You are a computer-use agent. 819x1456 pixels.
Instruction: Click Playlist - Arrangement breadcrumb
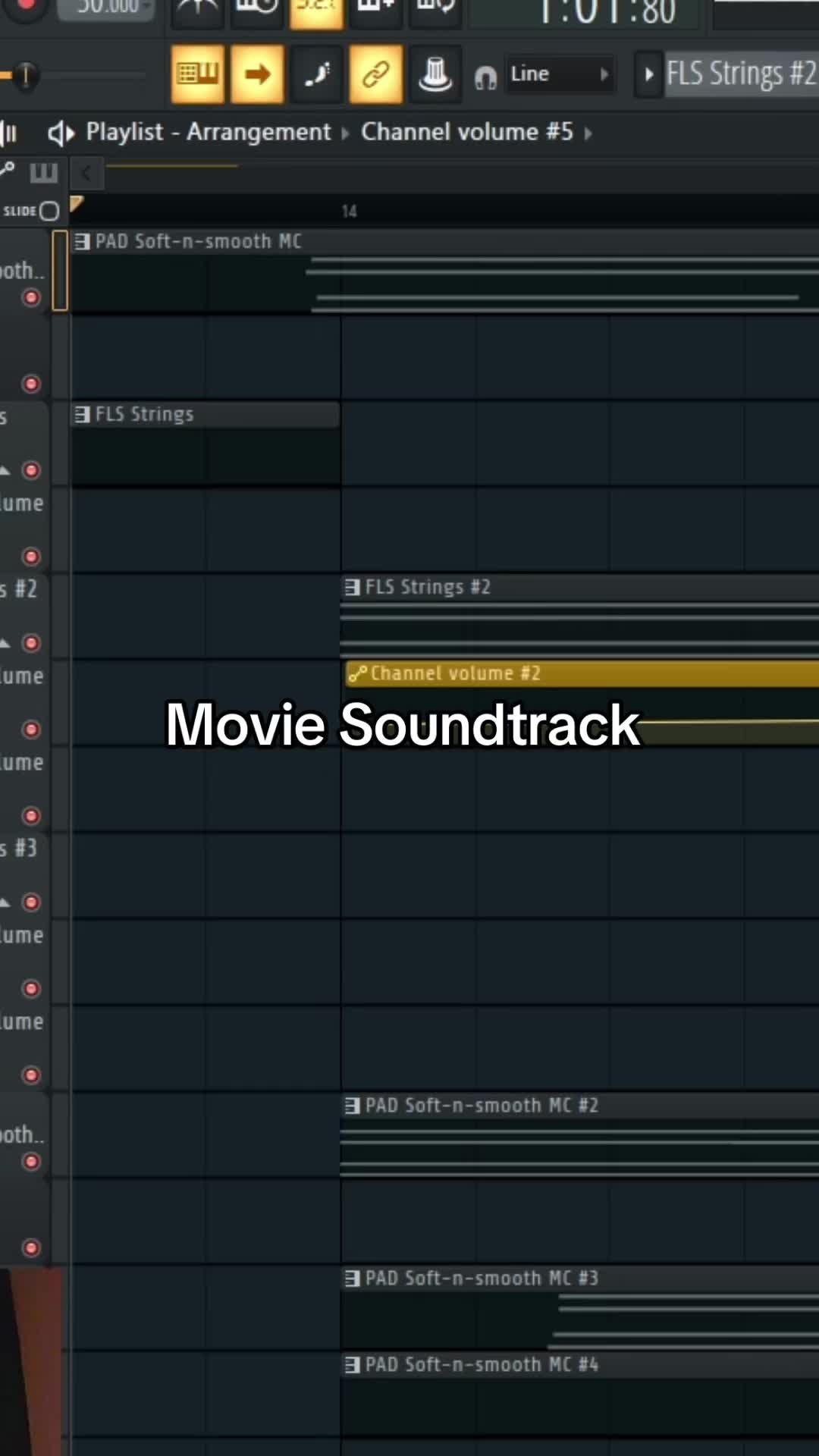coord(209,132)
